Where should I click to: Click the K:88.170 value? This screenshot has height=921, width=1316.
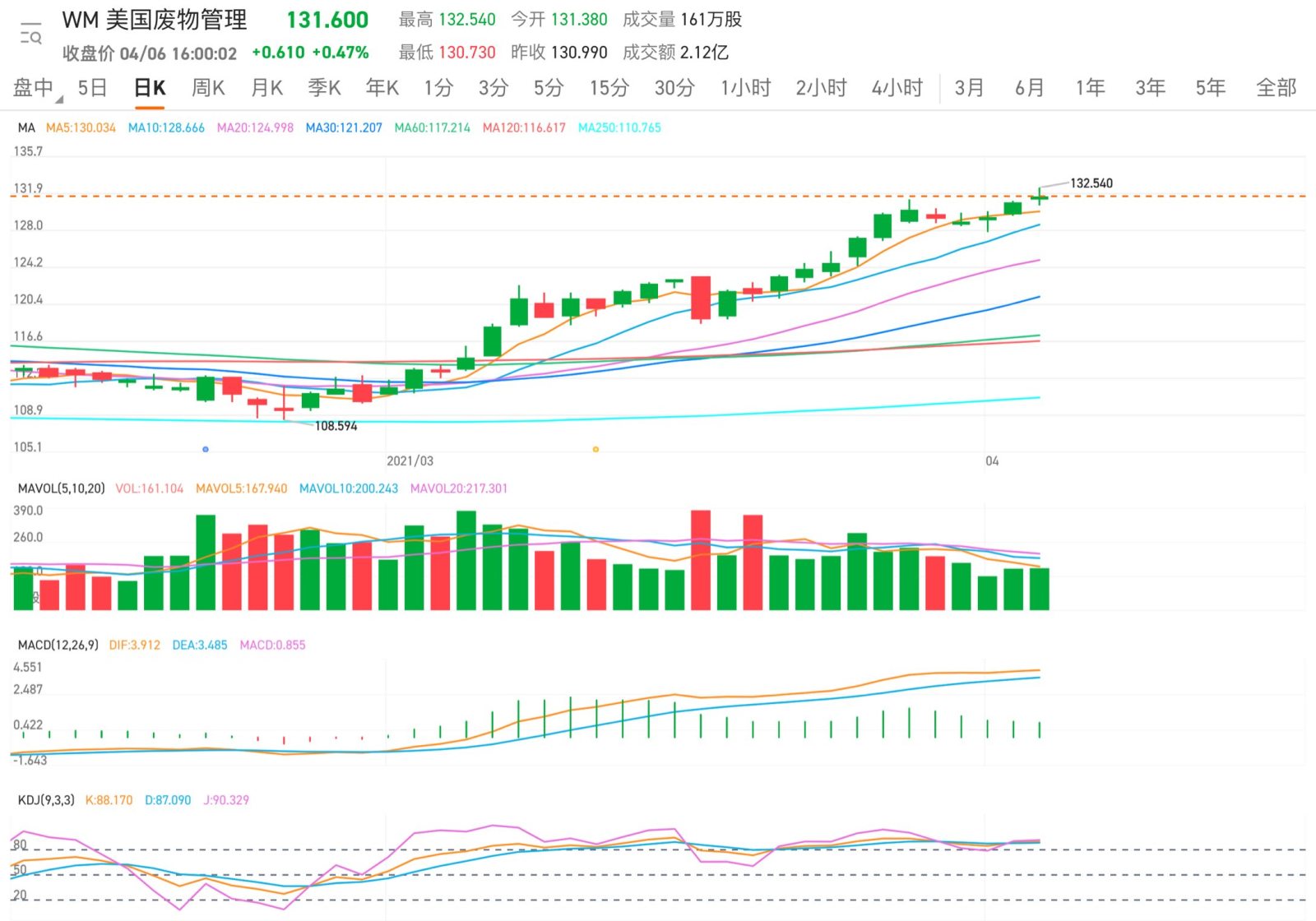109,800
